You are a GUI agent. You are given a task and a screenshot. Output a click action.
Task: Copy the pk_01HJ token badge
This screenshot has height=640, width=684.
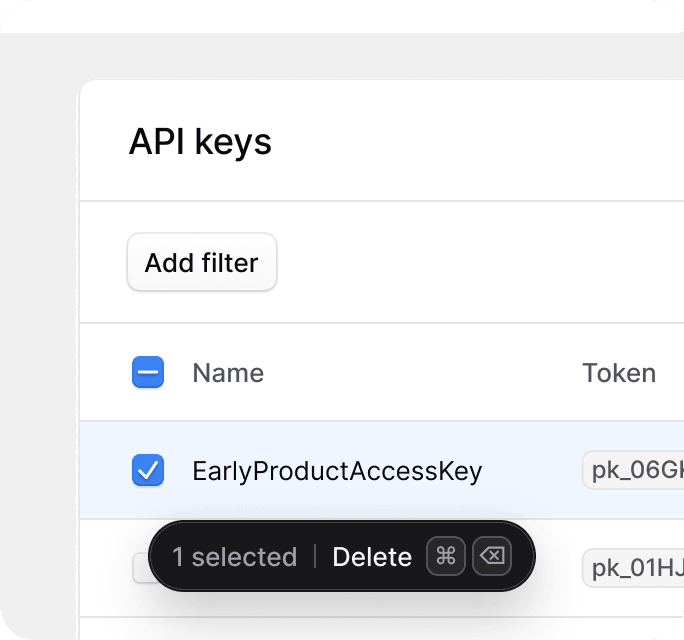(633, 568)
